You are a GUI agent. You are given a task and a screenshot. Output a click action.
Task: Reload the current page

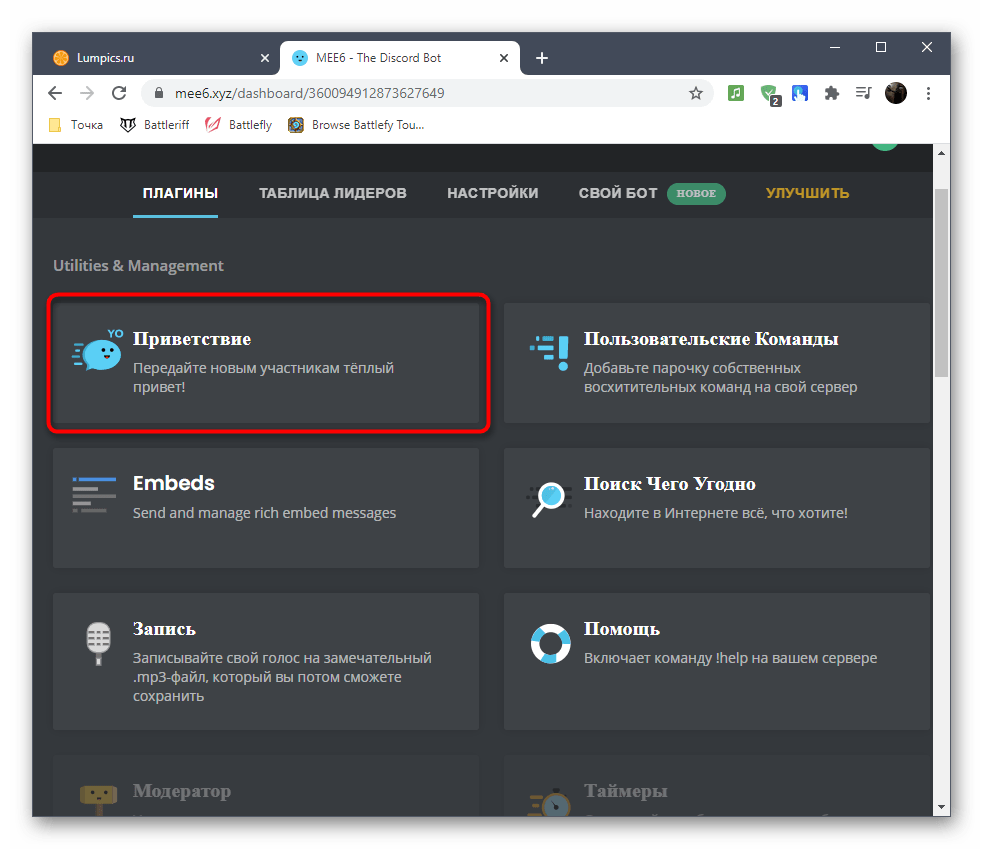119,93
